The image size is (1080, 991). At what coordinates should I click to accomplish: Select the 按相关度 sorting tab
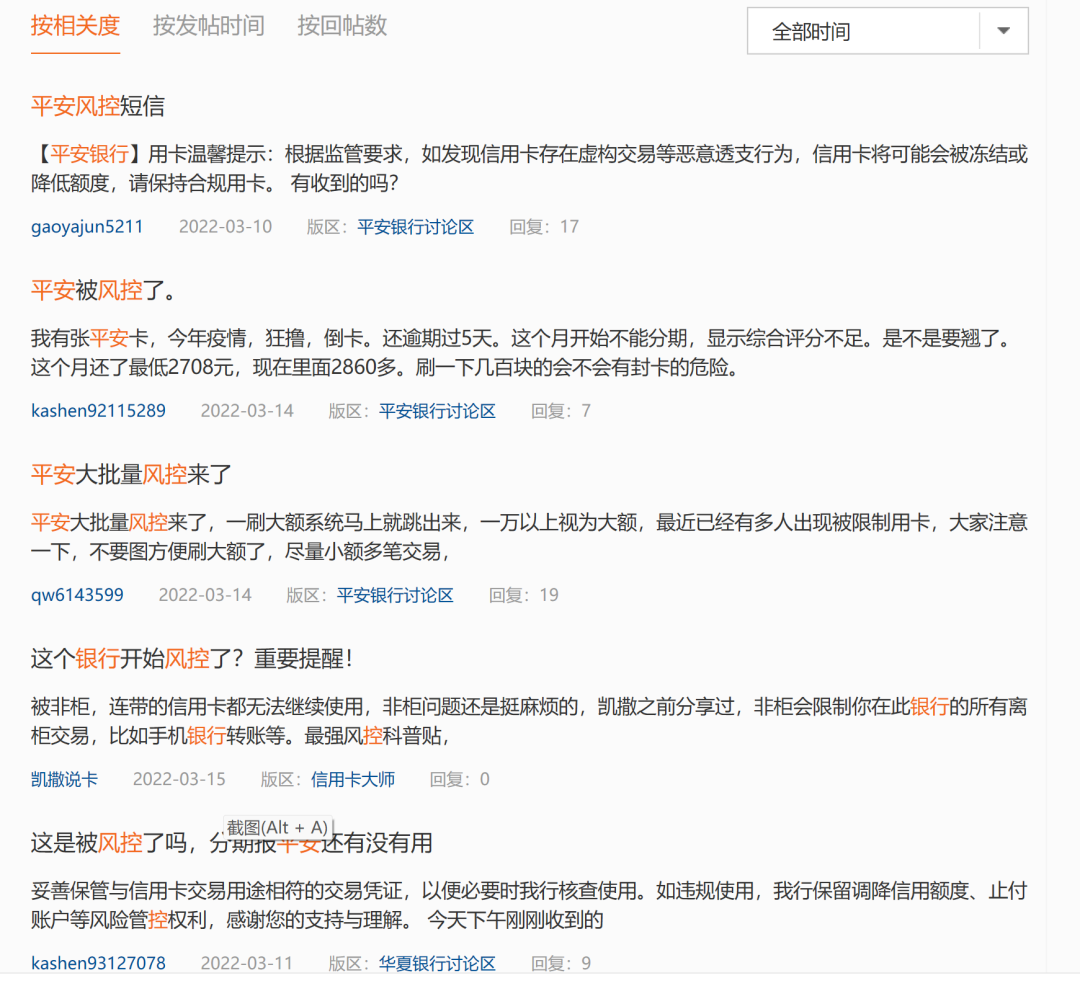75,27
